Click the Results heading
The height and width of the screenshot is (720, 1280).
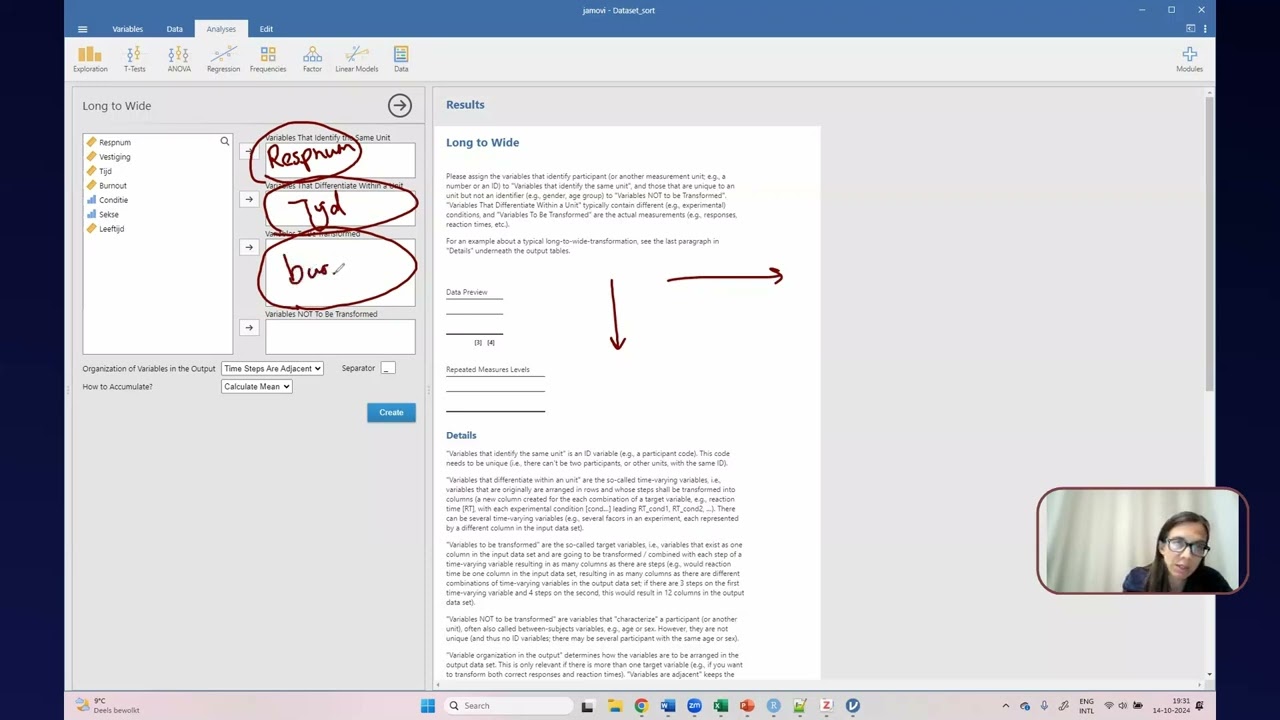pos(465,104)
